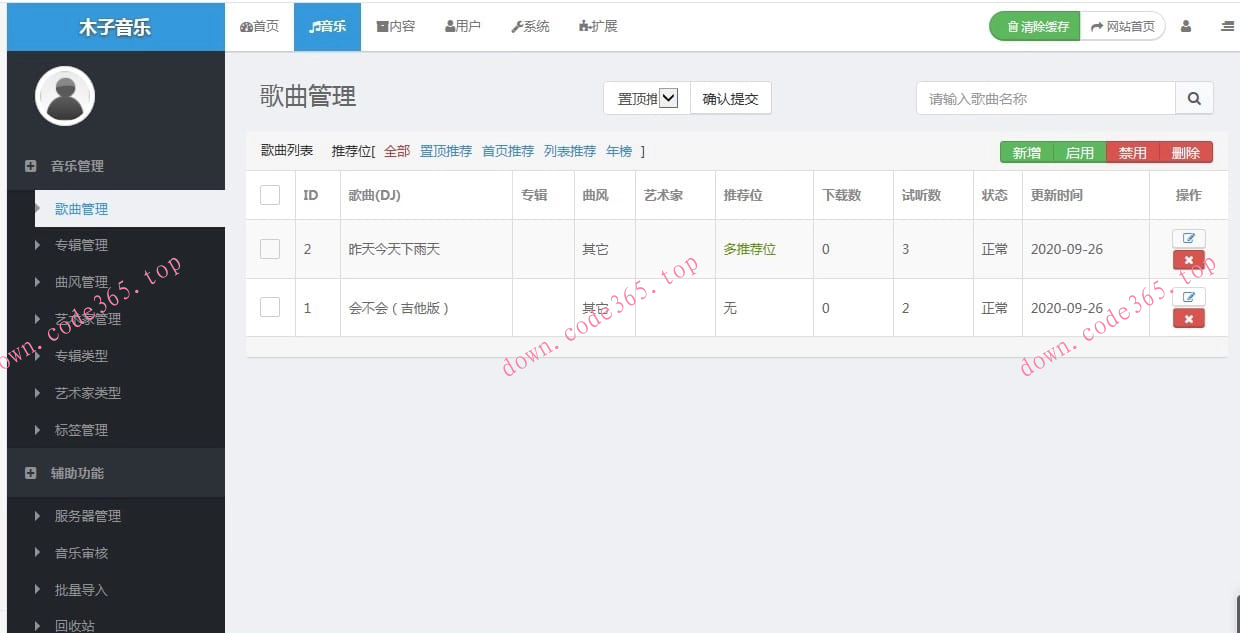Select the 首页推荐 filter link
The height and width of the screenshot is (633, 1240).
click(507, 151)
